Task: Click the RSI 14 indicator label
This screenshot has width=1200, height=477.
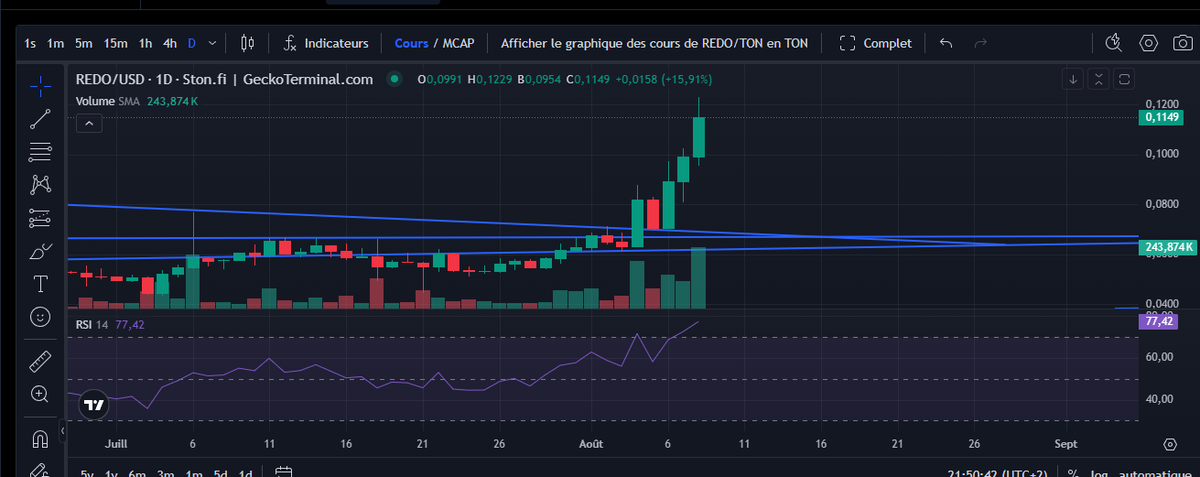Action: (x=93, y=324)
